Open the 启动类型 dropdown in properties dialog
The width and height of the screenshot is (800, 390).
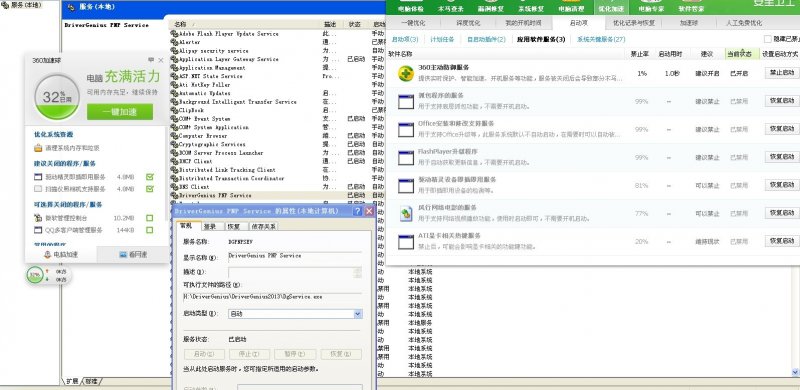pyautogui.click(x=358, y=314)
